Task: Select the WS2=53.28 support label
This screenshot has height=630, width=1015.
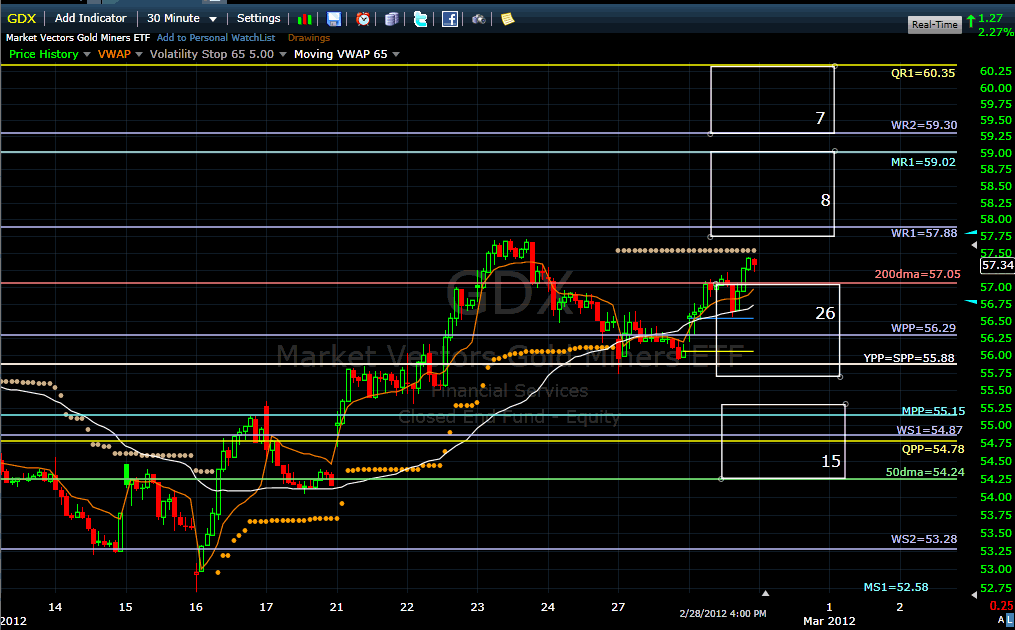Action: click(924, 539)
